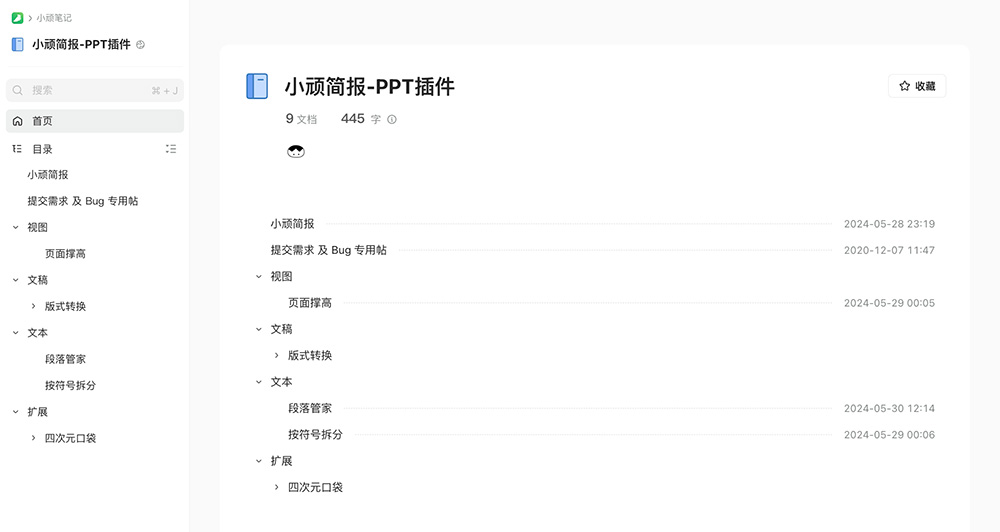Screen dimensions: 1000x532
Task: Click timestamp 2024-05-29 00:06
Action: (889, 434)
